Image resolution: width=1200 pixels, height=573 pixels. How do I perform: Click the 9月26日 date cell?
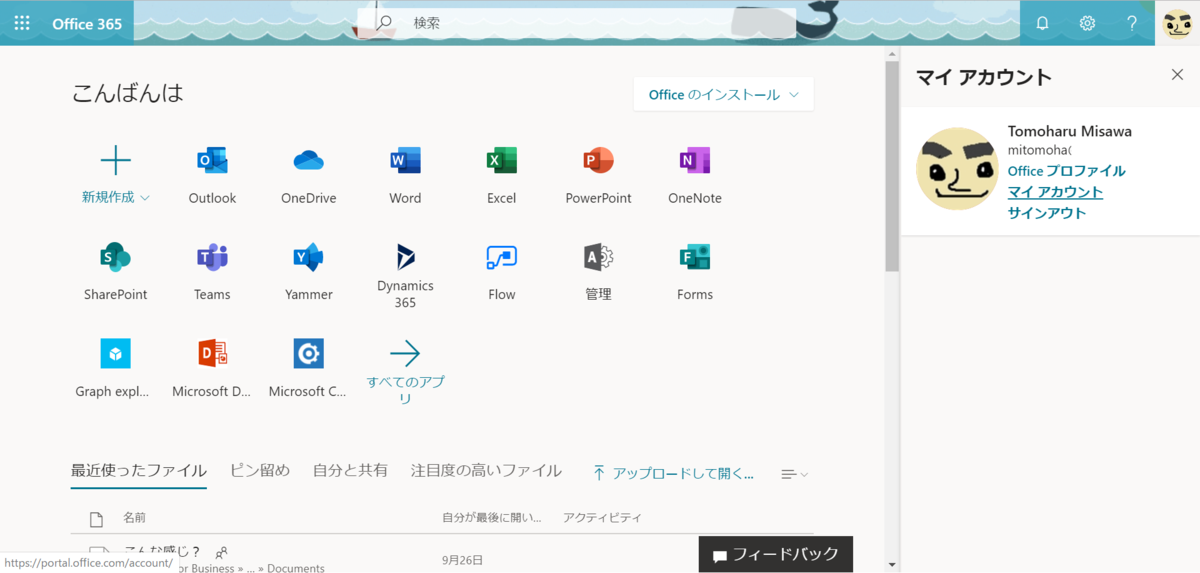[462, 560]
